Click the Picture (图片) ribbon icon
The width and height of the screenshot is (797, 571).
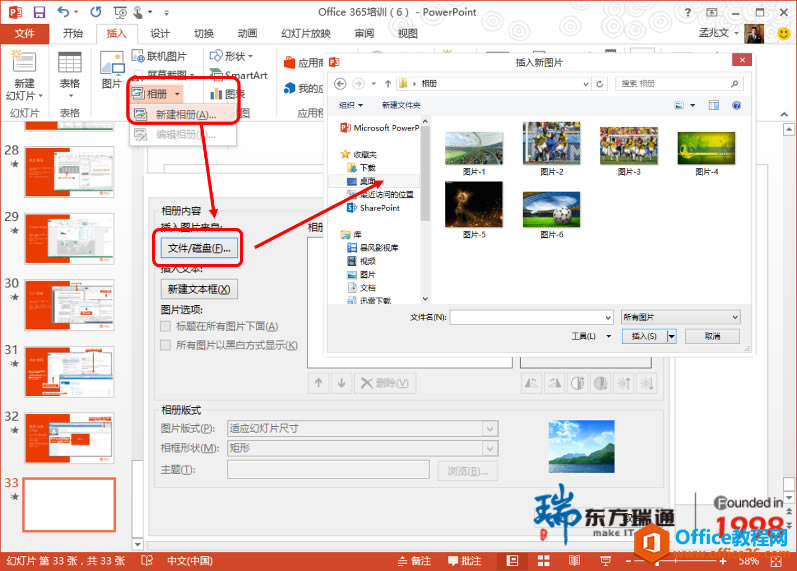click(111, 63)
